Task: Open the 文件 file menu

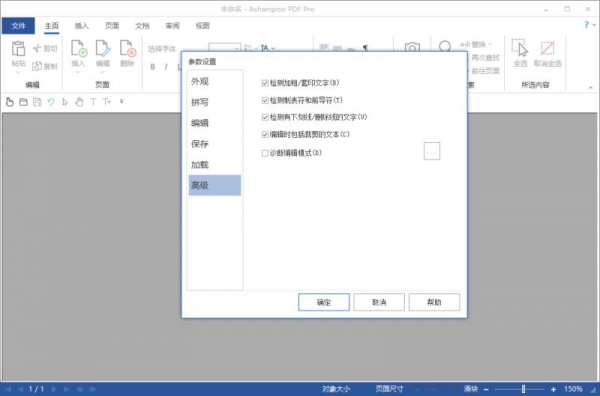Action: pyautogui.click(x=18, y=26)
